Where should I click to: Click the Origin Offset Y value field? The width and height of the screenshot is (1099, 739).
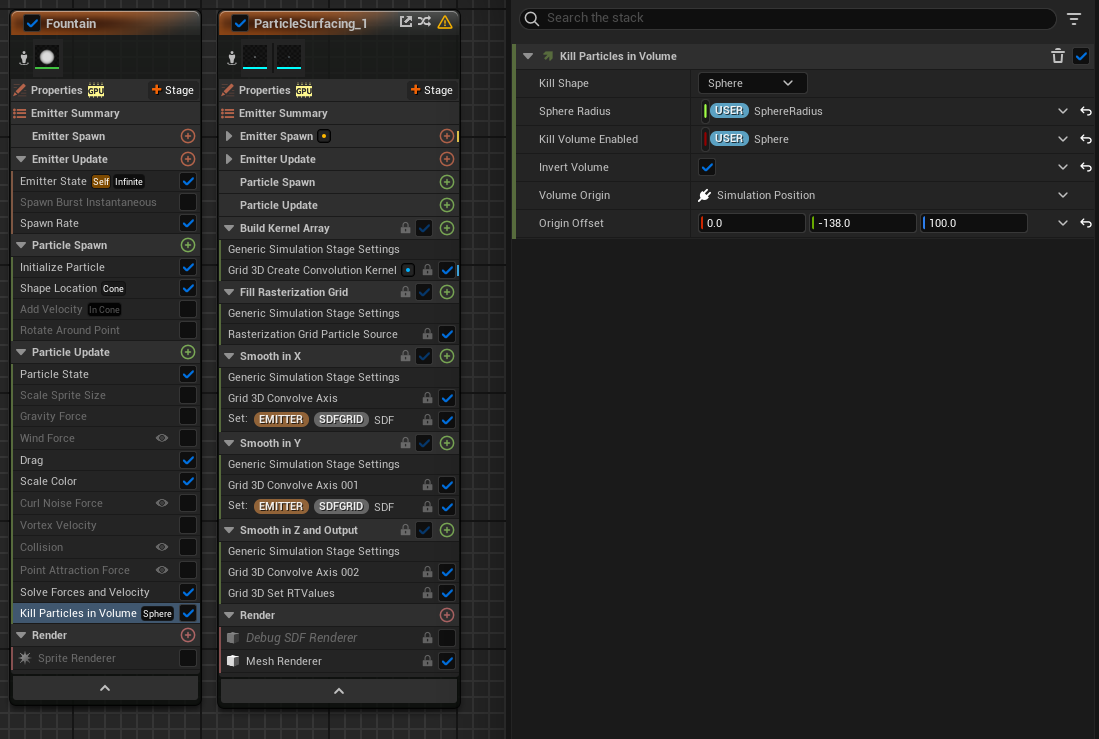(862, 223)
